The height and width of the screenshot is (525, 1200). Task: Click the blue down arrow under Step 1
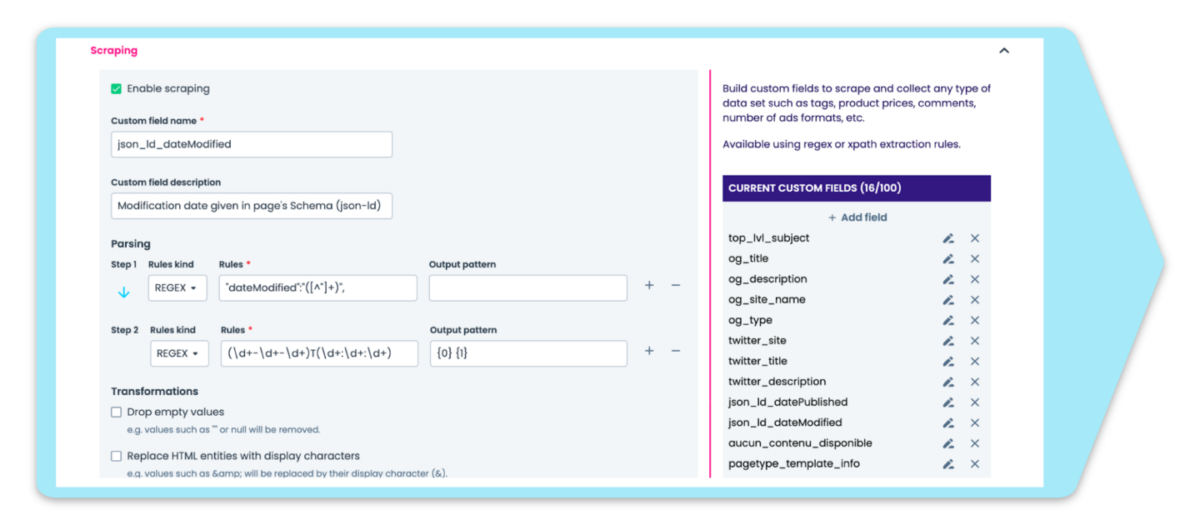(124, 292)
